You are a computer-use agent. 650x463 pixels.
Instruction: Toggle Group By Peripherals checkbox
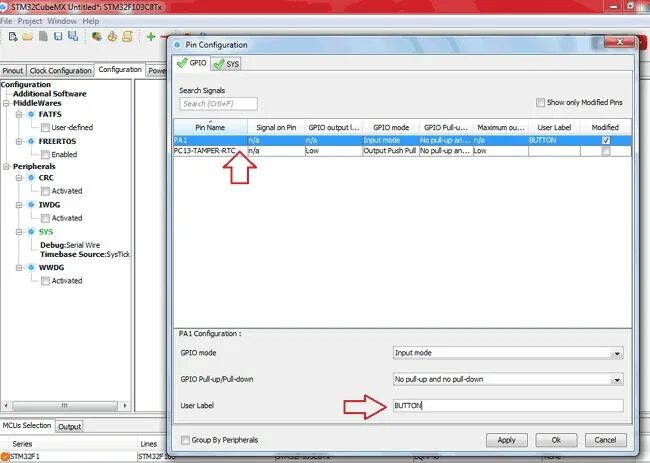pos(185,440)
